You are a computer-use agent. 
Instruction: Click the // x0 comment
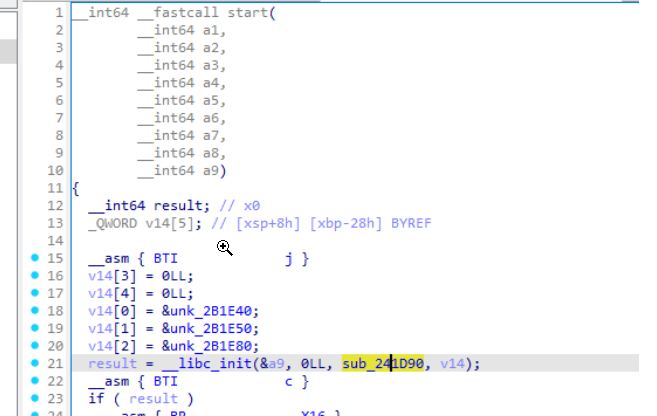tap(240, 206)
